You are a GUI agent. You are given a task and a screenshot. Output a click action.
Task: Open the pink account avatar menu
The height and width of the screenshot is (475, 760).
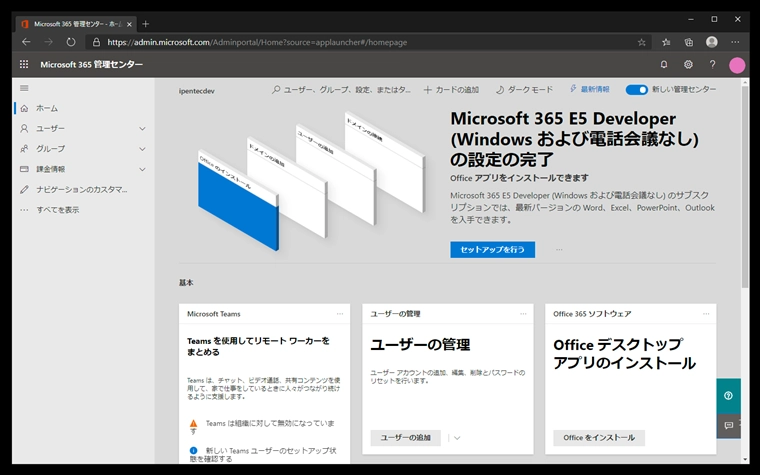tap(737, 65)
